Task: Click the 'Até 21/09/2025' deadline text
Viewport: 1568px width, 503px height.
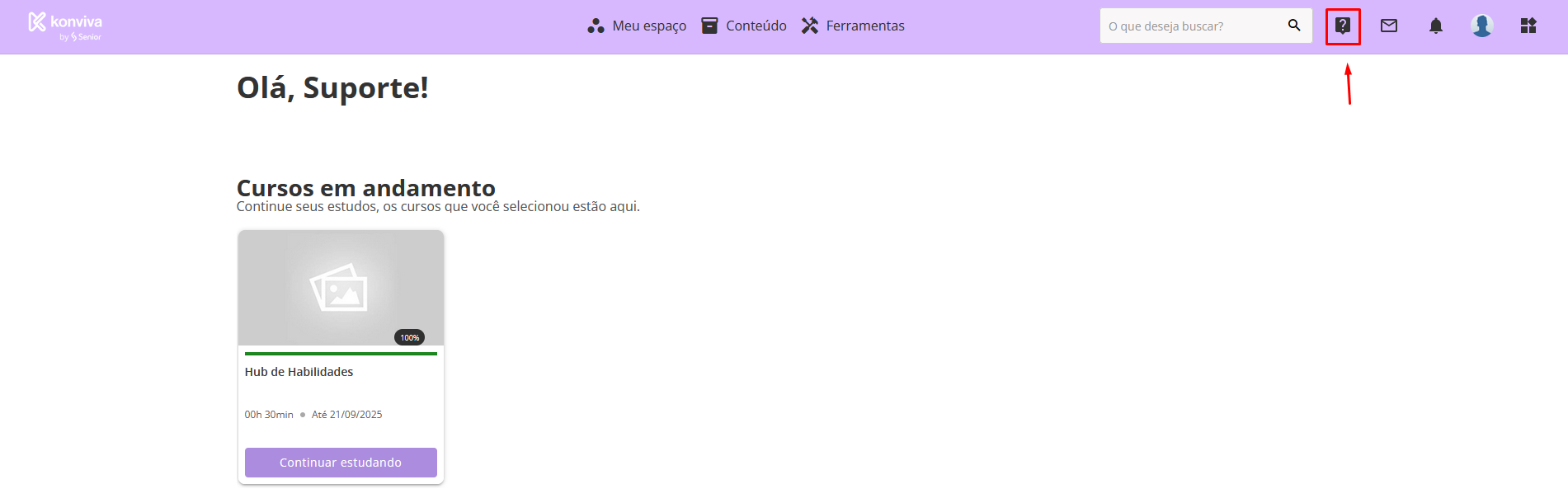Action: point(346,415)
